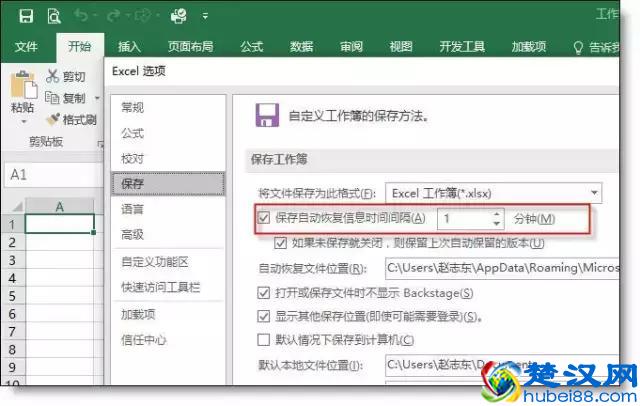The height and width of the screenshot is (406, 640).
Task: Switch to the 开发工具 ribbon tab
Action: point(462,47)
